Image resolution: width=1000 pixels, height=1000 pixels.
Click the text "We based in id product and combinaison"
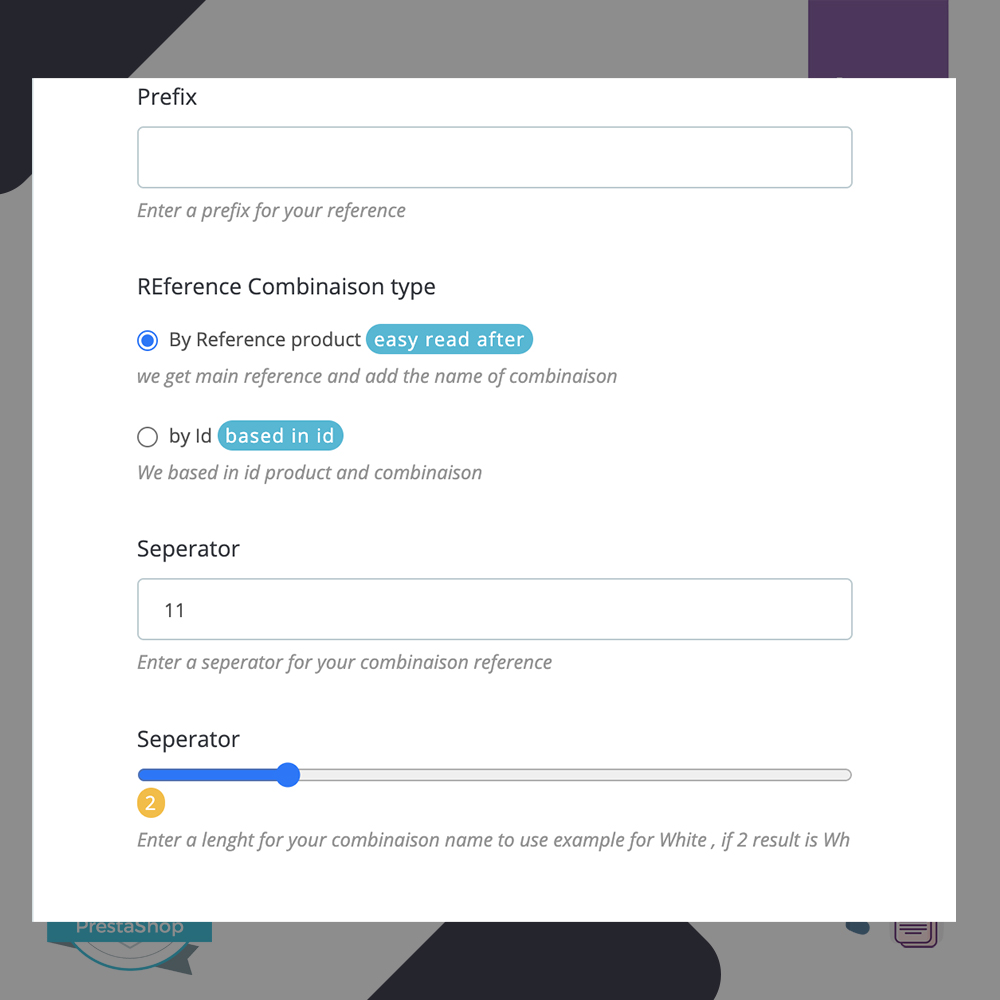(x=309, y=472)
